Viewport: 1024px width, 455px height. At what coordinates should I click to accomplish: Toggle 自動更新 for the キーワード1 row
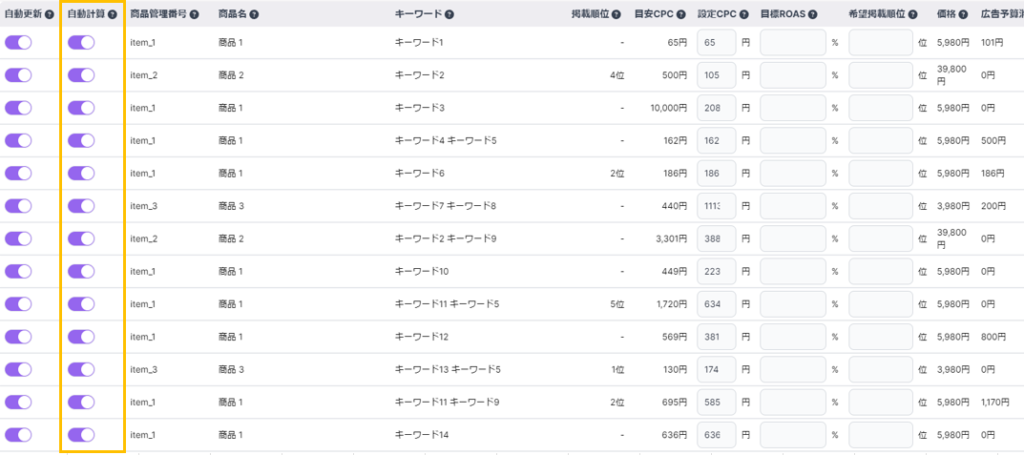tap(18, 43)
